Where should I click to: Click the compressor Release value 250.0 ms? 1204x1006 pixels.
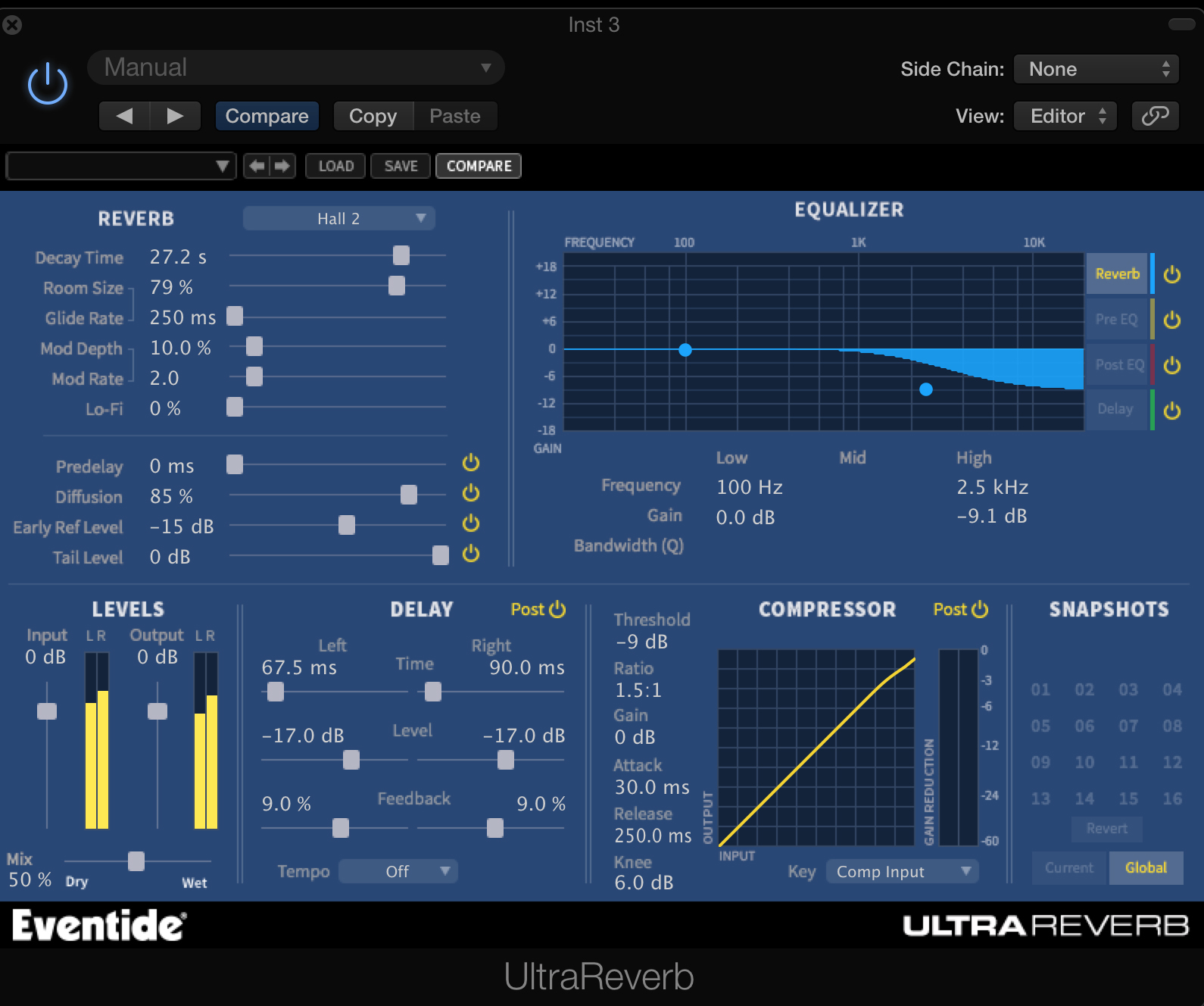[653, 836]
